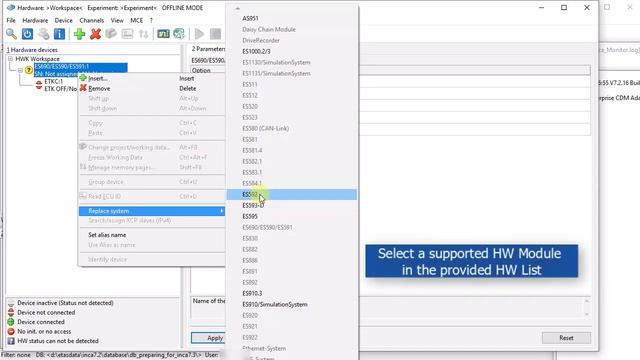Click the Device not connected legend text
The image size is (640, 360).
click(46, 312)
